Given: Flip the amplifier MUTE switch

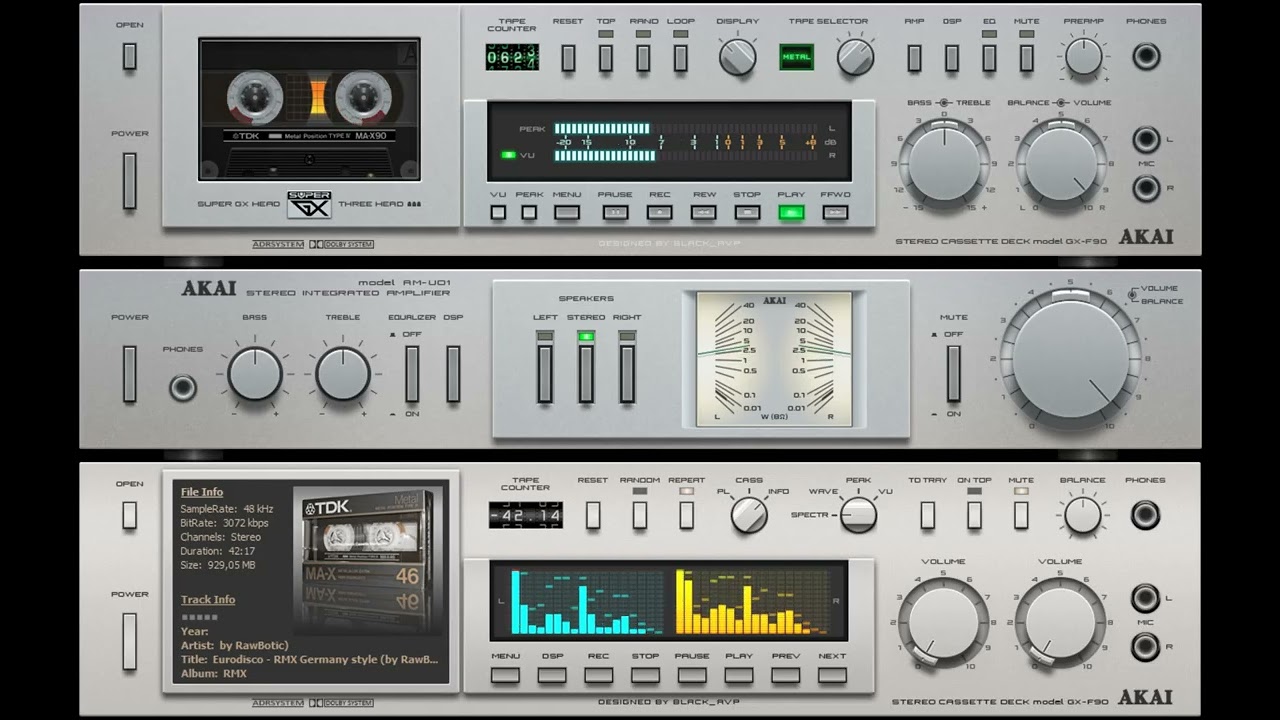Looking at the screenshot, I should pos(954,374).
